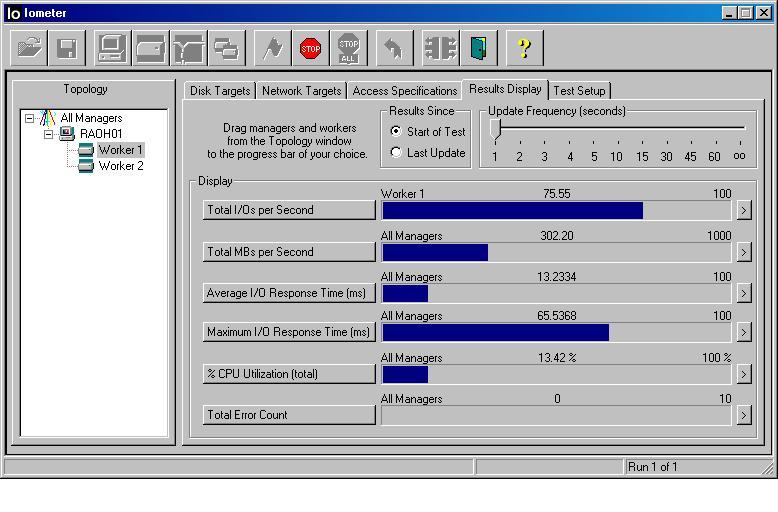
Task: Click Run 1 of 1 status text
Action: (x=652, y=467)
